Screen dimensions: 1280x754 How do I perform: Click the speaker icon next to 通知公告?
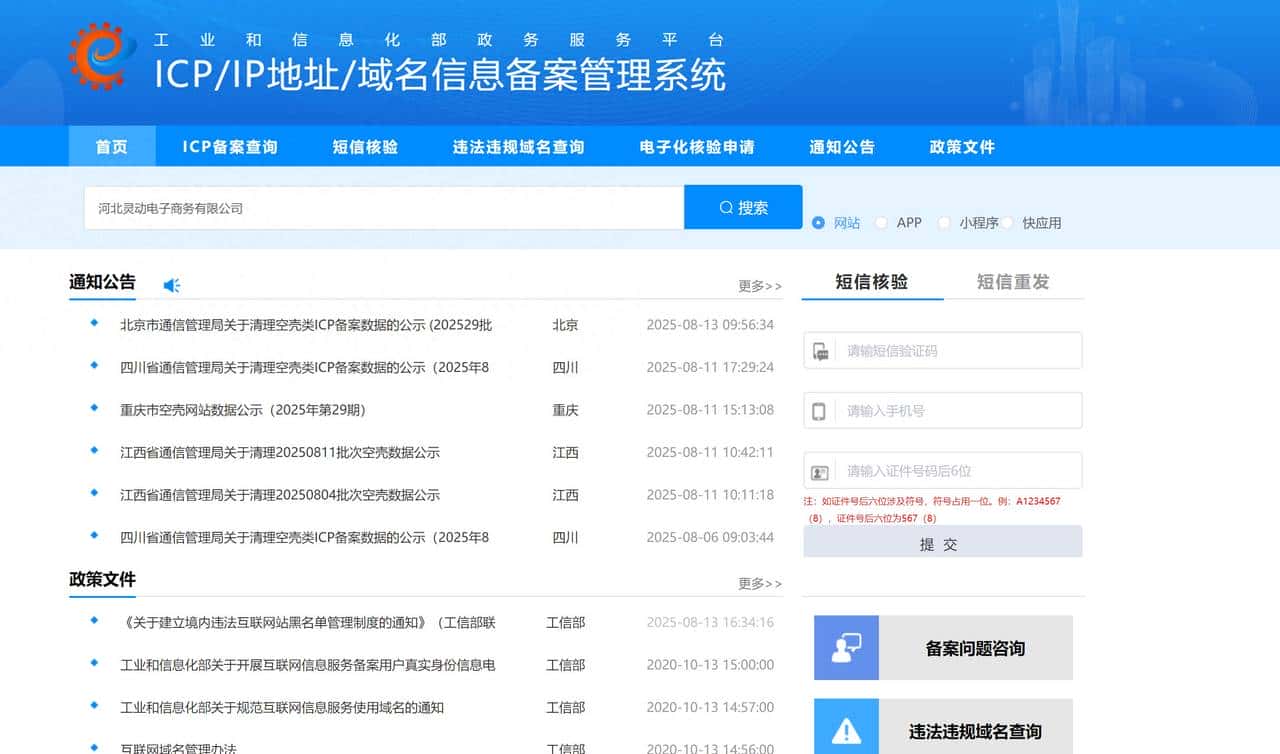[x=171, y=284]
